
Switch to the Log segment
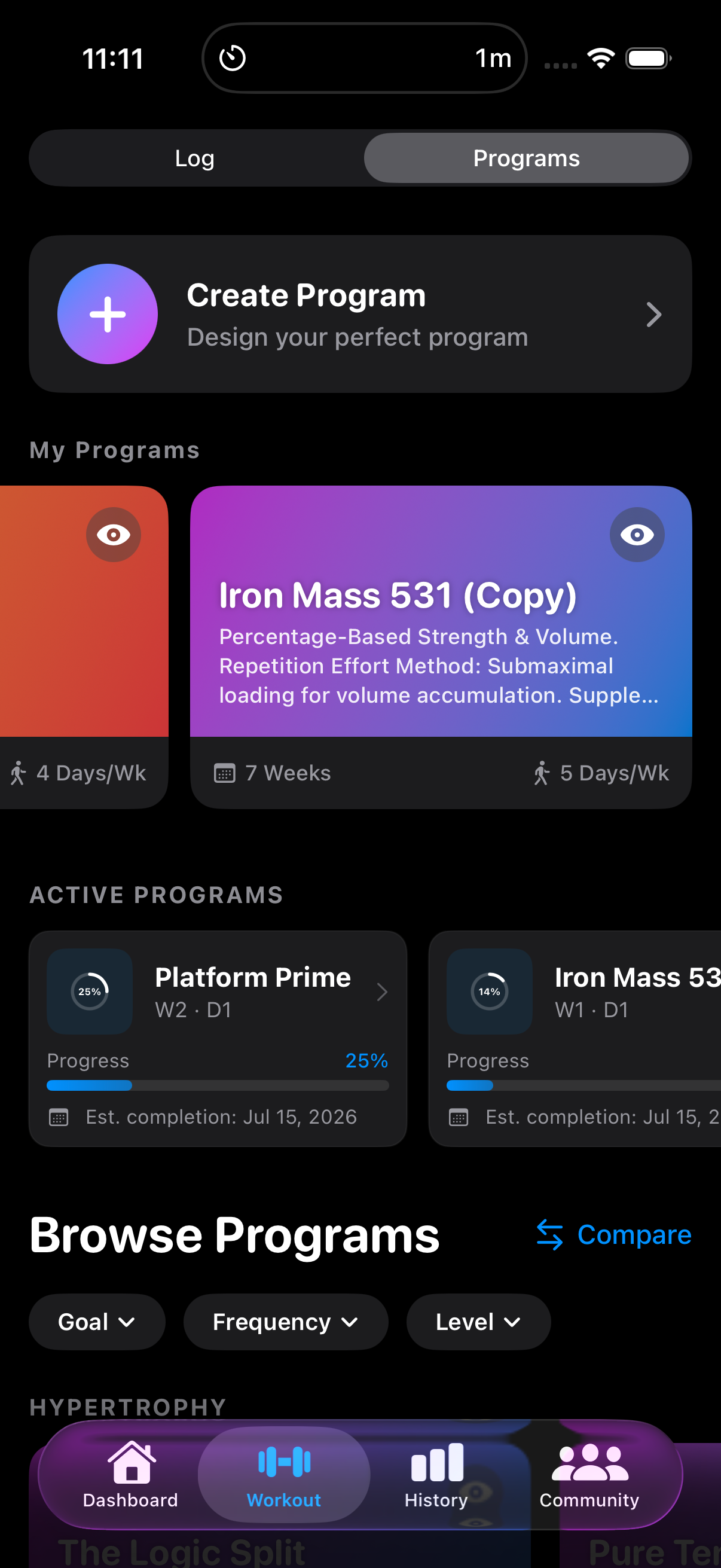pos(195,158)
